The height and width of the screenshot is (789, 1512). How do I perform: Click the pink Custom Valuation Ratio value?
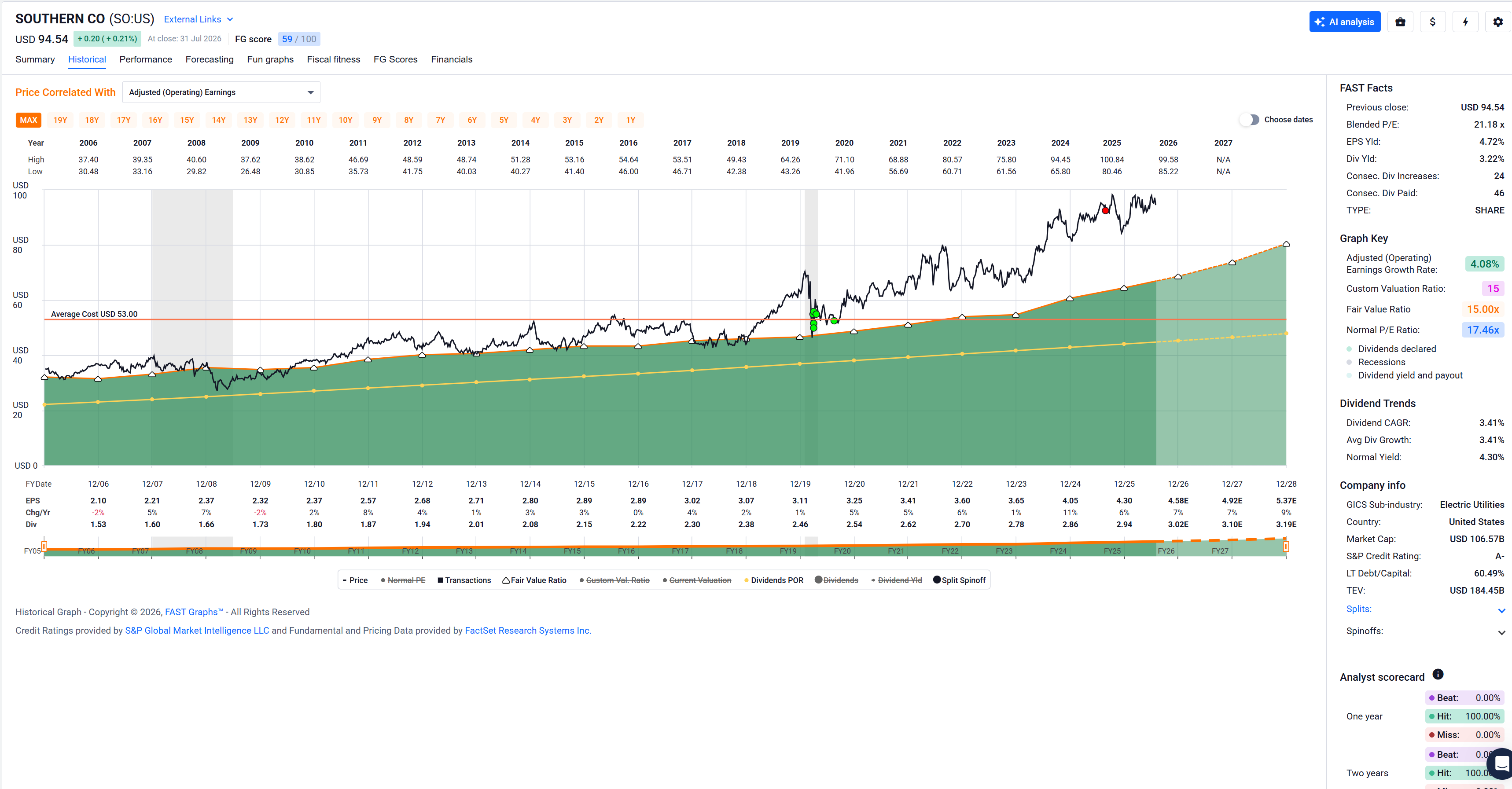pos(1493,289)
